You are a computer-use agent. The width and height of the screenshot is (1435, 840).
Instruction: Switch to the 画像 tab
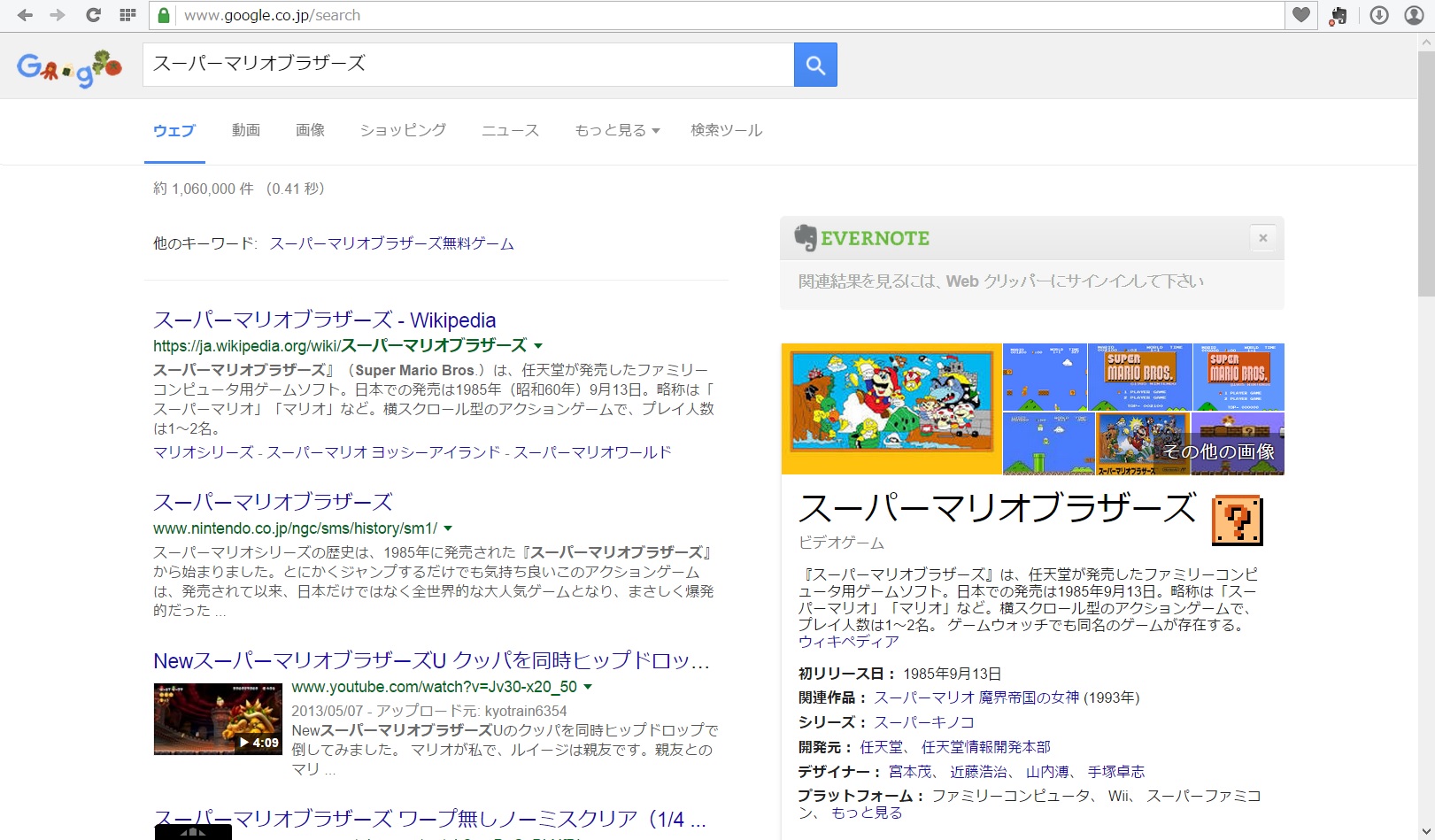pos(310,130)
